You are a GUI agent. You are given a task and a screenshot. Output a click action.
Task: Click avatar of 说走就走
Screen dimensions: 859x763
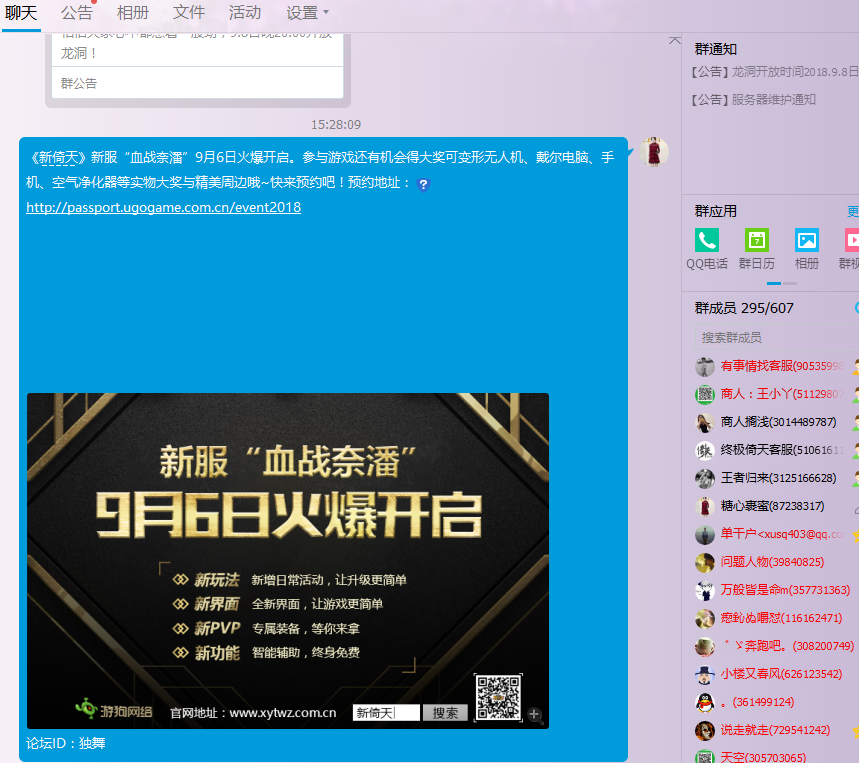pyautogui.click(x=705, y=731)
